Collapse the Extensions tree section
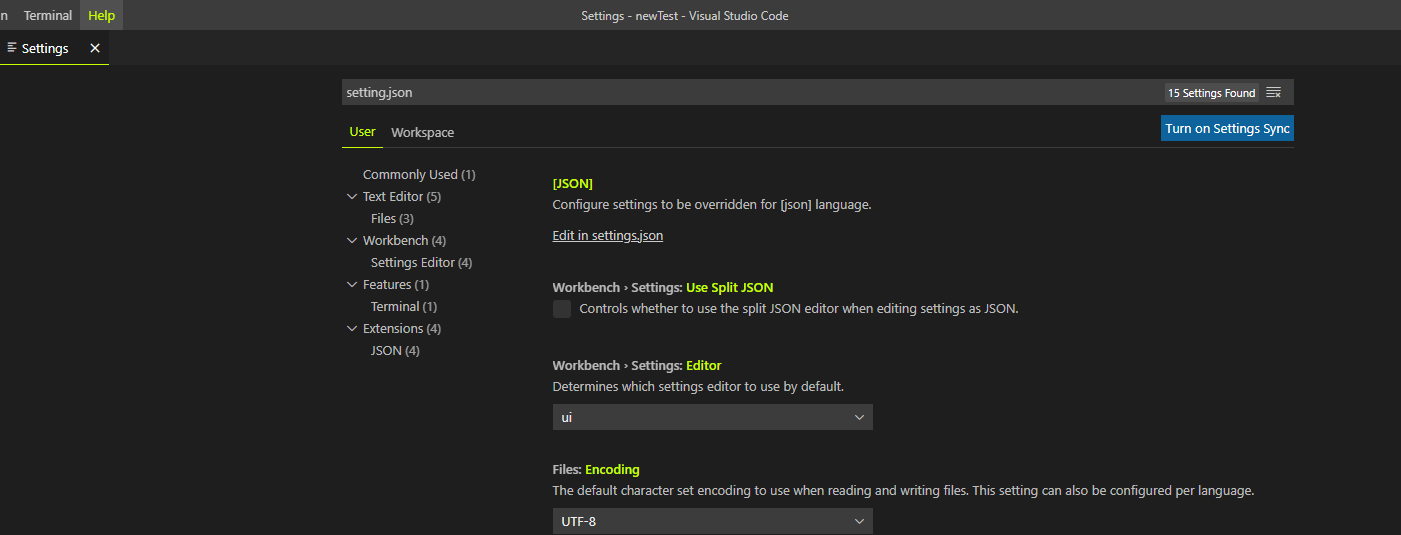This screenshot has height=535, width=1401. click(352, 329)
